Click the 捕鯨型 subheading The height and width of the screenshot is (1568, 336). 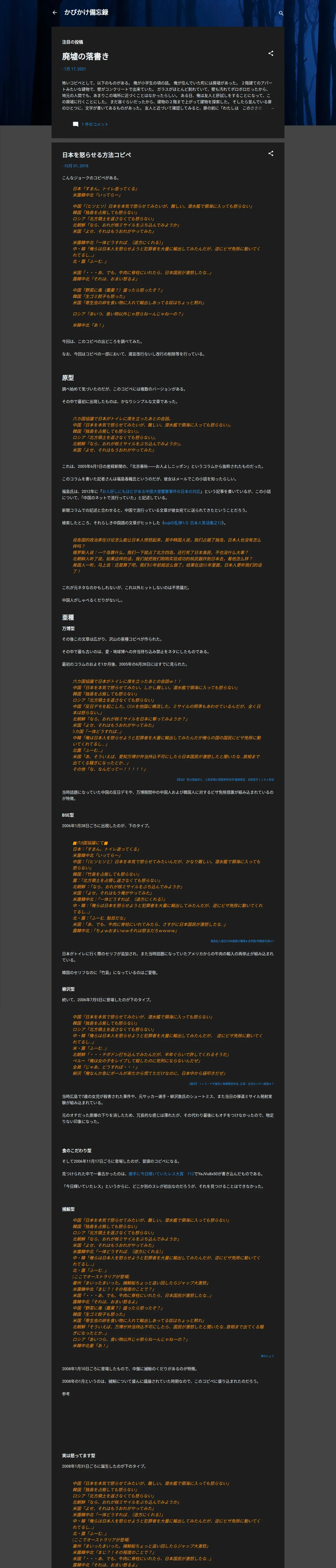[x=68, y=1209]
